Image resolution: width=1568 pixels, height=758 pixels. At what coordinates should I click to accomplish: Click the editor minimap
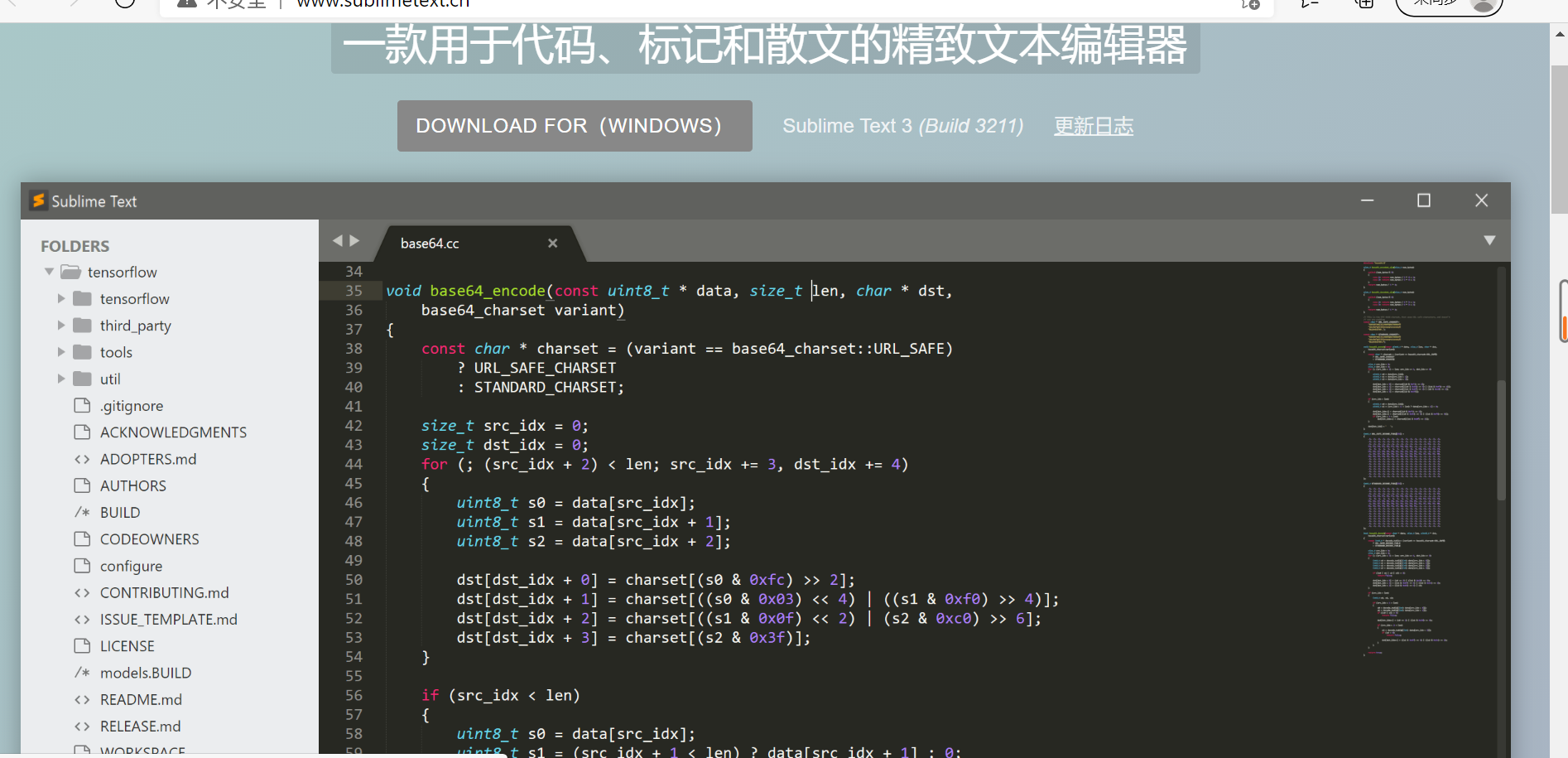point(1407,460)
